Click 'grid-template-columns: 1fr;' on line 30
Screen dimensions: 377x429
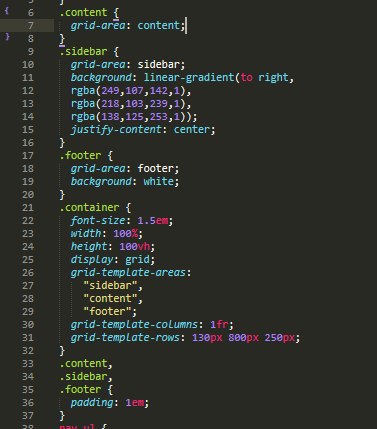pos(152,325)
